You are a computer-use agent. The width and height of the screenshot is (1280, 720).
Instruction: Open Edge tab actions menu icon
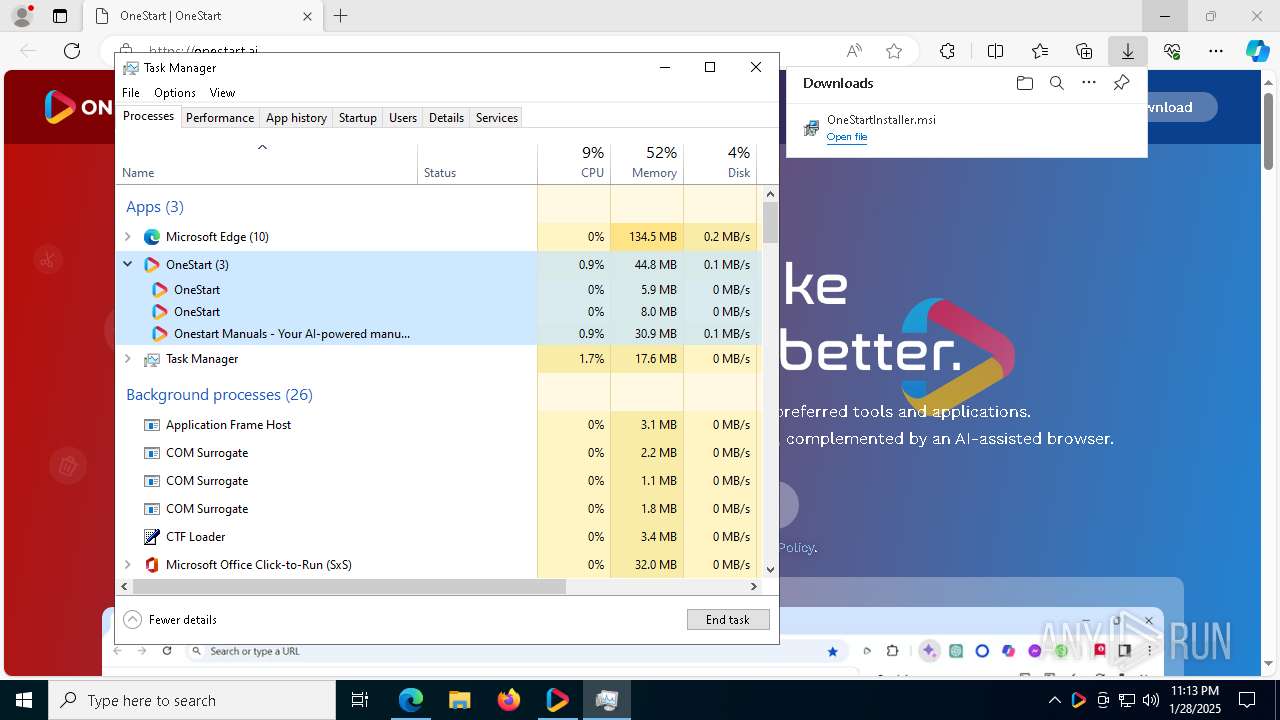(60, 16)
